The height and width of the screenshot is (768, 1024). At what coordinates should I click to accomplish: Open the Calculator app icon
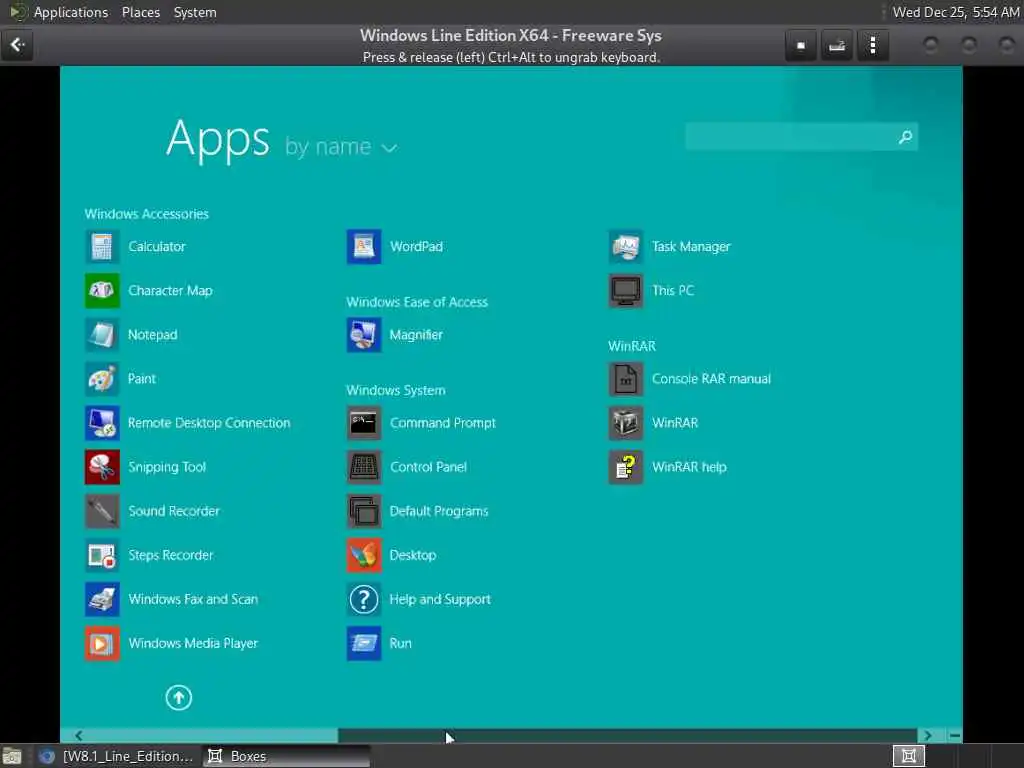102,247
